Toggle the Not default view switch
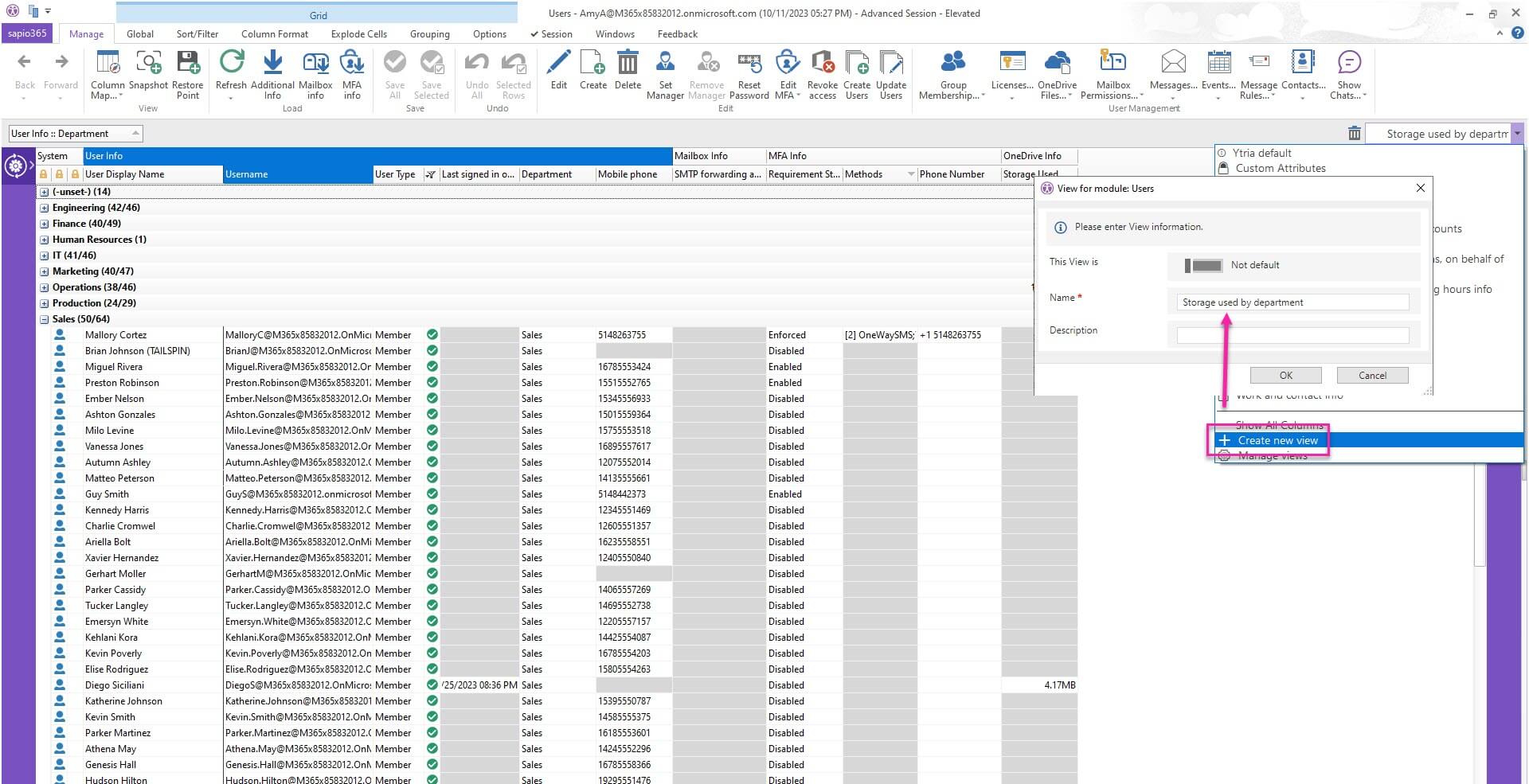The image size is (1529, 784). [x=1202, y=266]
